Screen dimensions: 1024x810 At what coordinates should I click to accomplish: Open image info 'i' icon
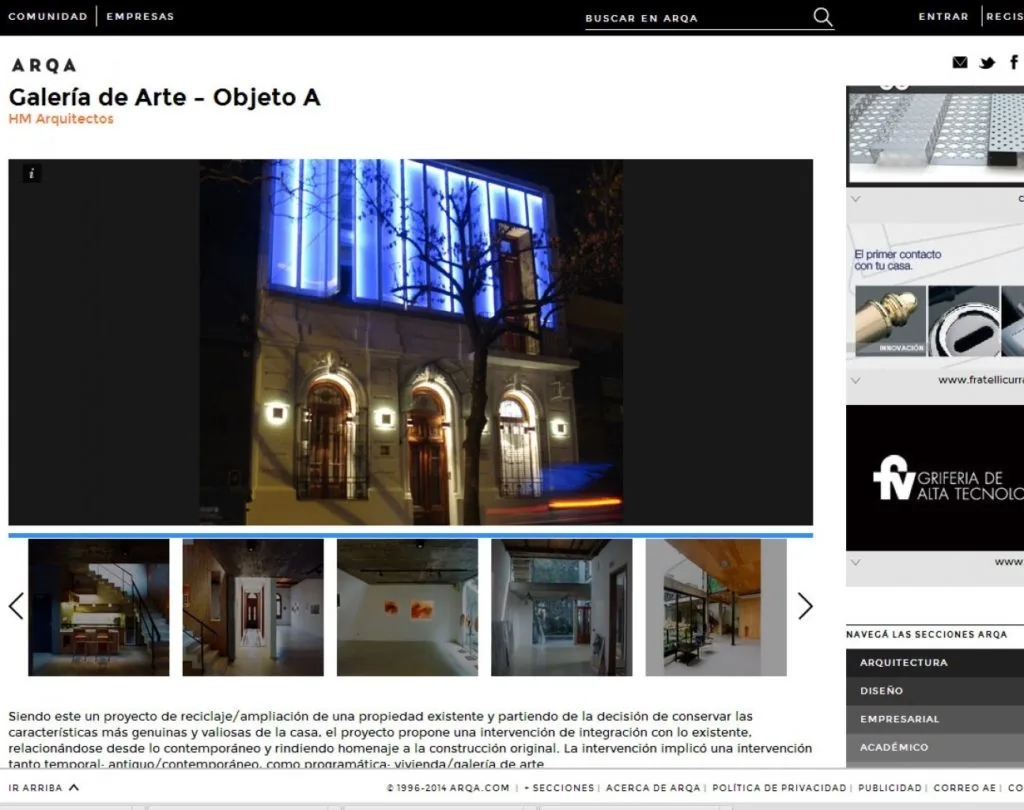[31, 173]
